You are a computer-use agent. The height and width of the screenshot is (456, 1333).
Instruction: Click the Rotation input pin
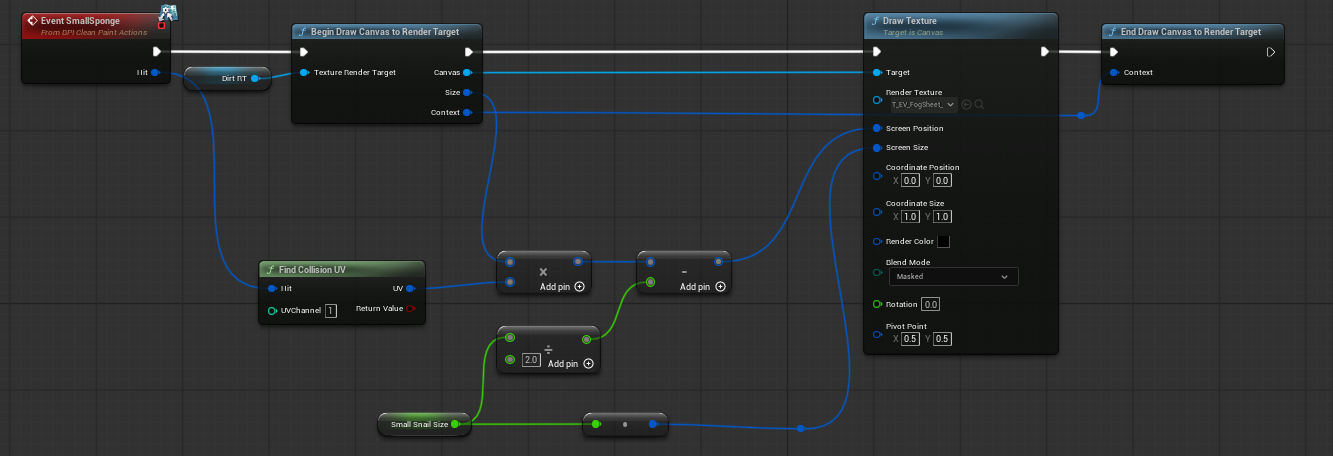point(877,304)
